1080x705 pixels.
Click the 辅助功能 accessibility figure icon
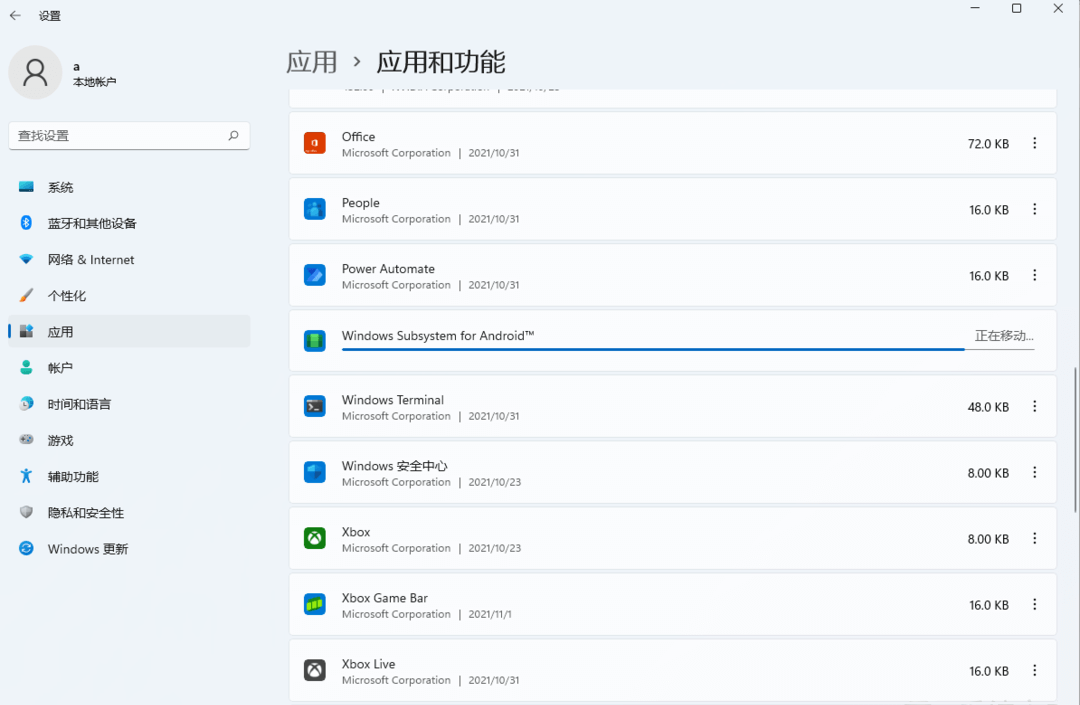(x=26, y=476)
